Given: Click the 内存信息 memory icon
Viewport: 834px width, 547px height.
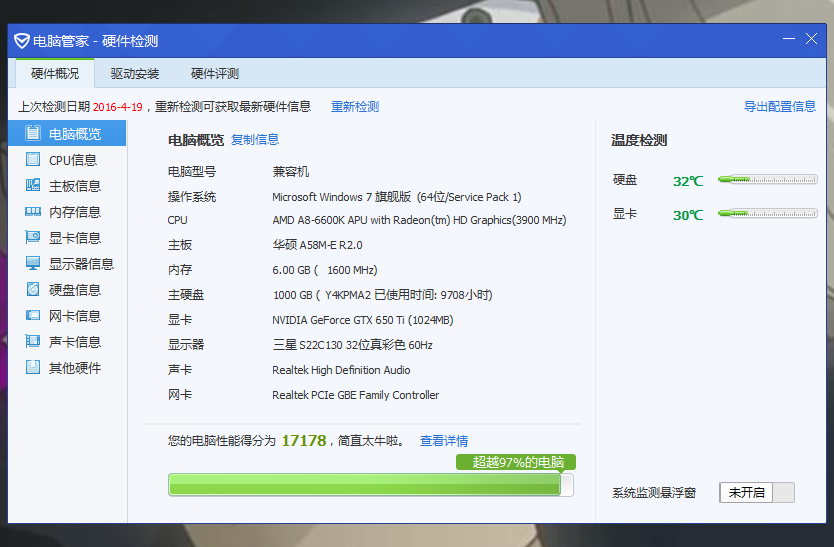Looking at the screenshot, I should 33,212.
